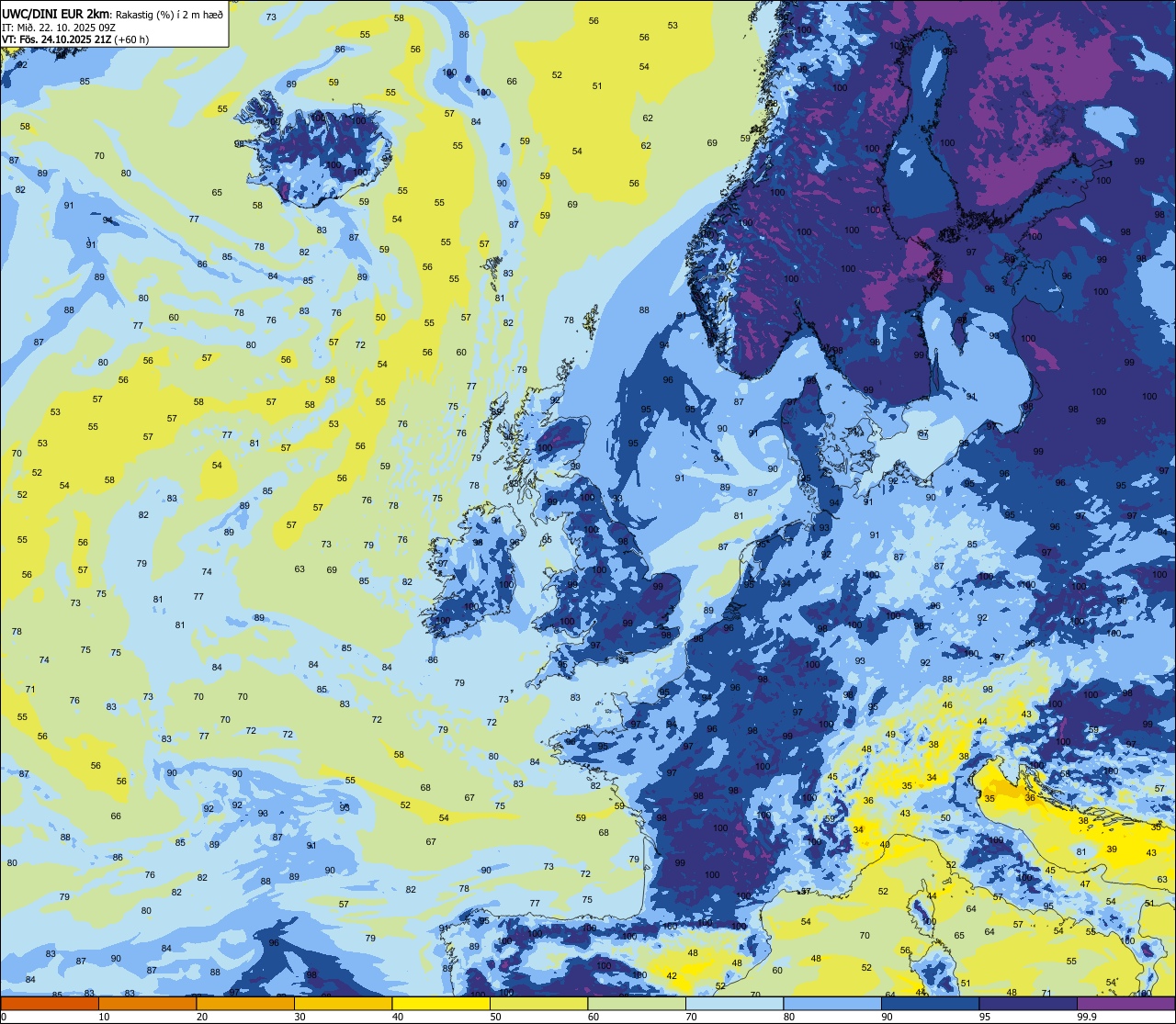The width and height of the screenshot is (1176, 1024).
Task: Click the legend label 60
Action: tap(594, 1017)
